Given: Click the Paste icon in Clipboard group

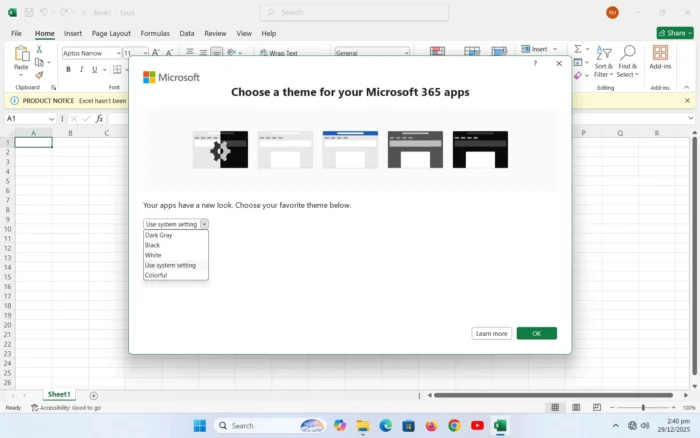Looking at the screenshot, I should point(21,58).
